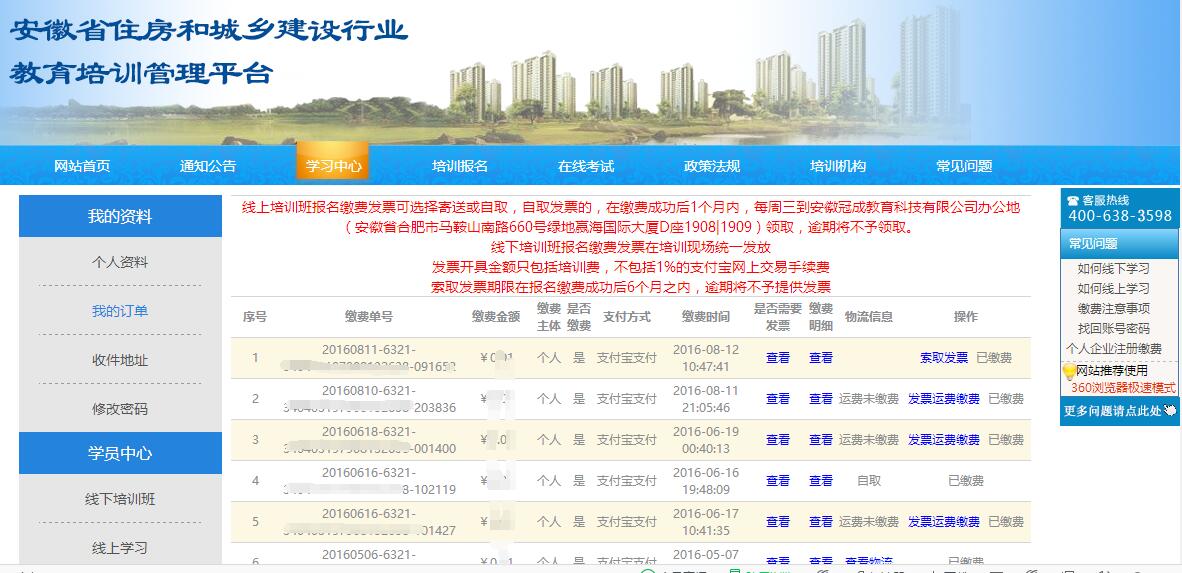This screenshot has width=1182, height=573.
Task: View 缴费明细 查看 link in row 2
Action: pyautogui.click(x=821, y=399)
